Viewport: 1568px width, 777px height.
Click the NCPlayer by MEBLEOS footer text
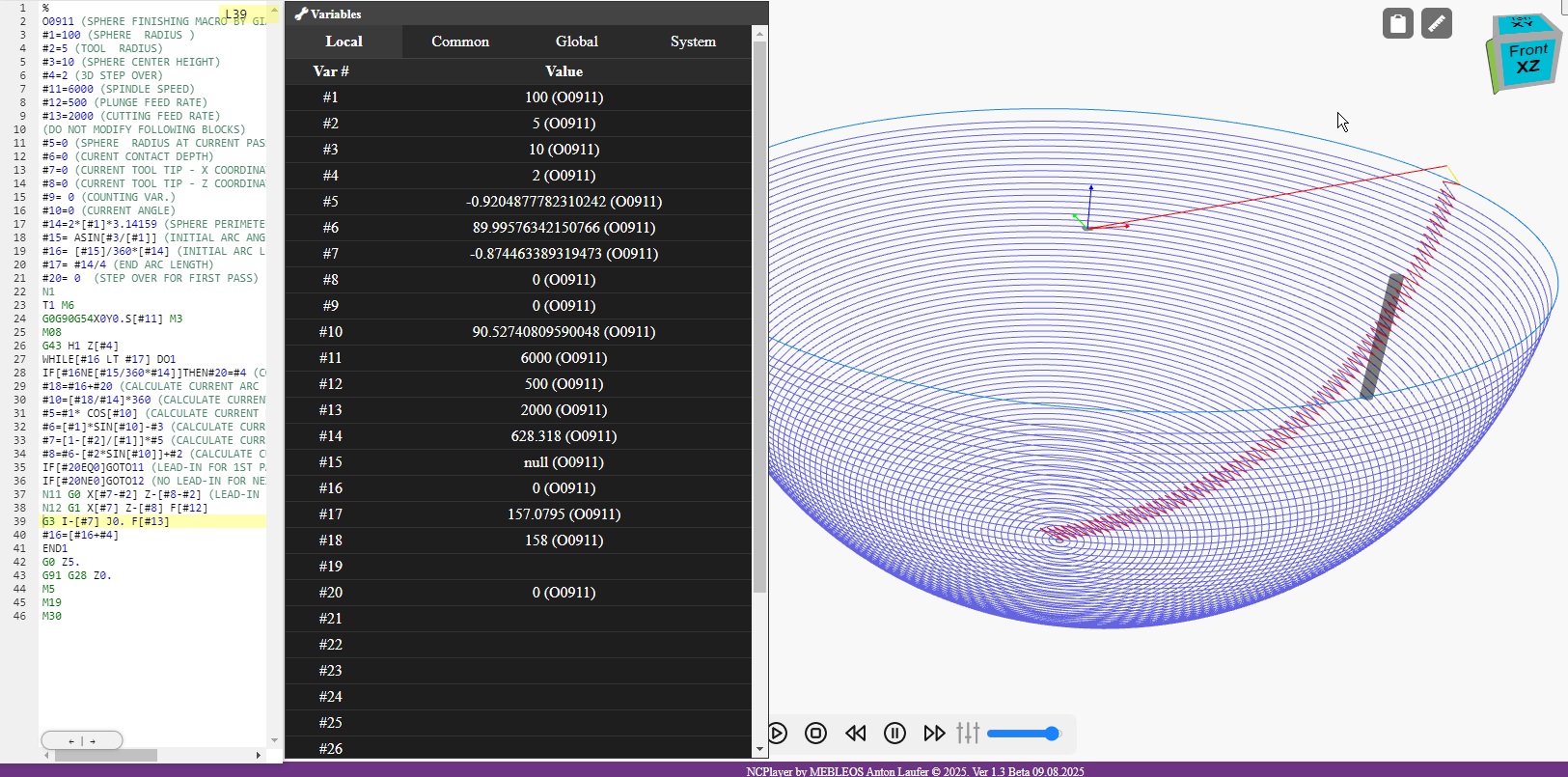[x=915, y=771]
